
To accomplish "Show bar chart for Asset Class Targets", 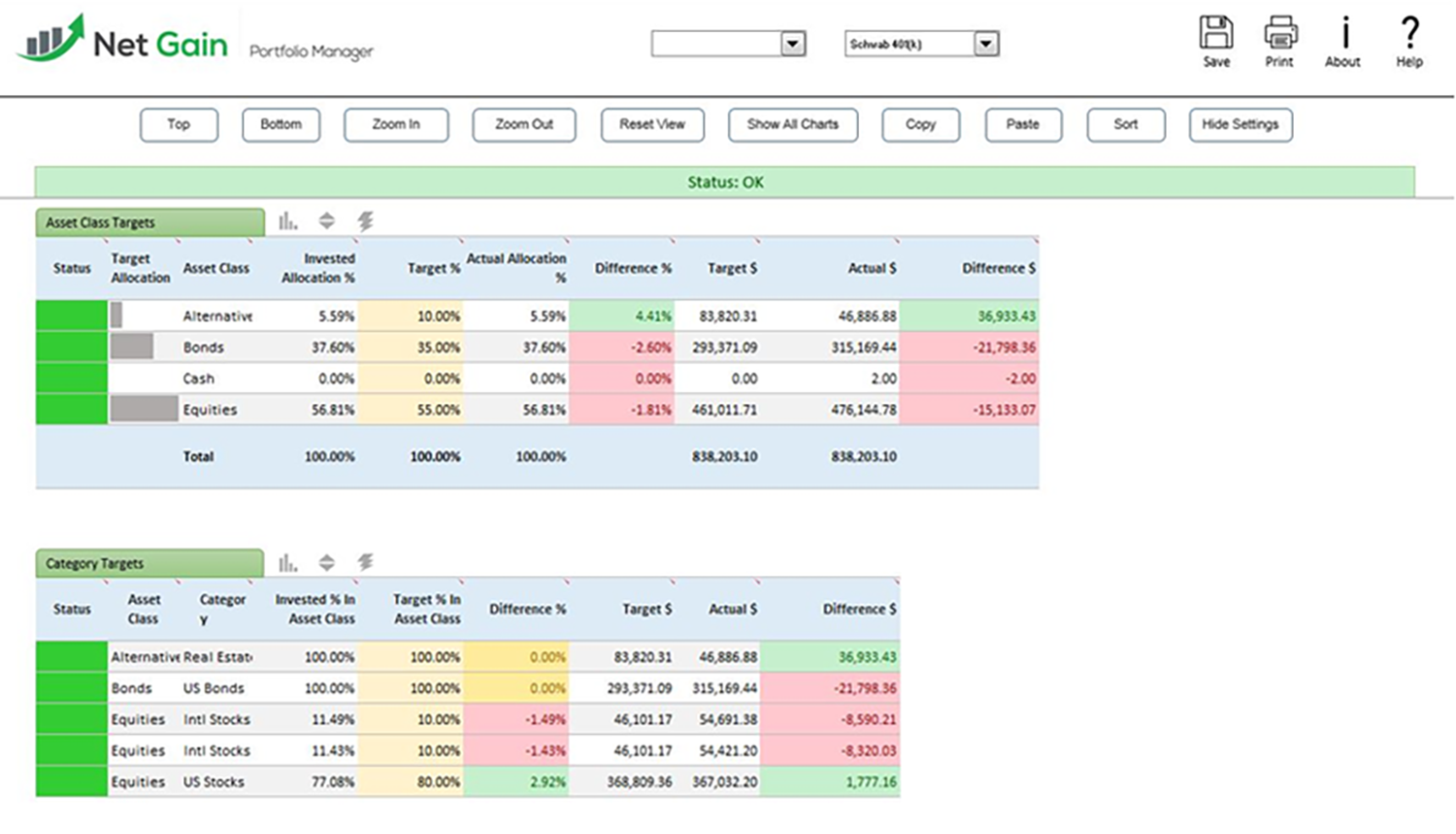I will [288, 221].
